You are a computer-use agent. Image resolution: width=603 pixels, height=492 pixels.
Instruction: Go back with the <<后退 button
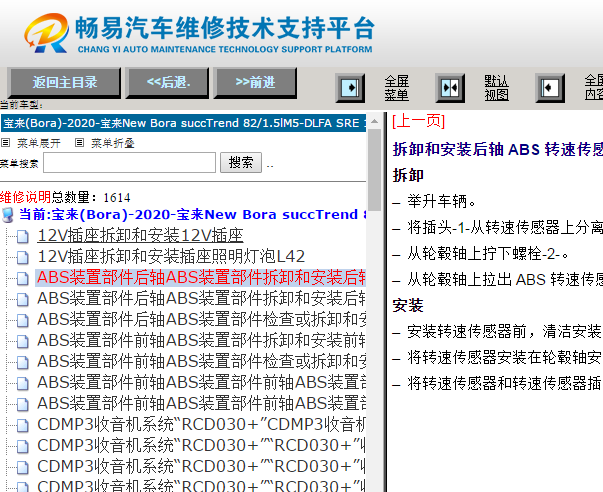click(168, 82)
